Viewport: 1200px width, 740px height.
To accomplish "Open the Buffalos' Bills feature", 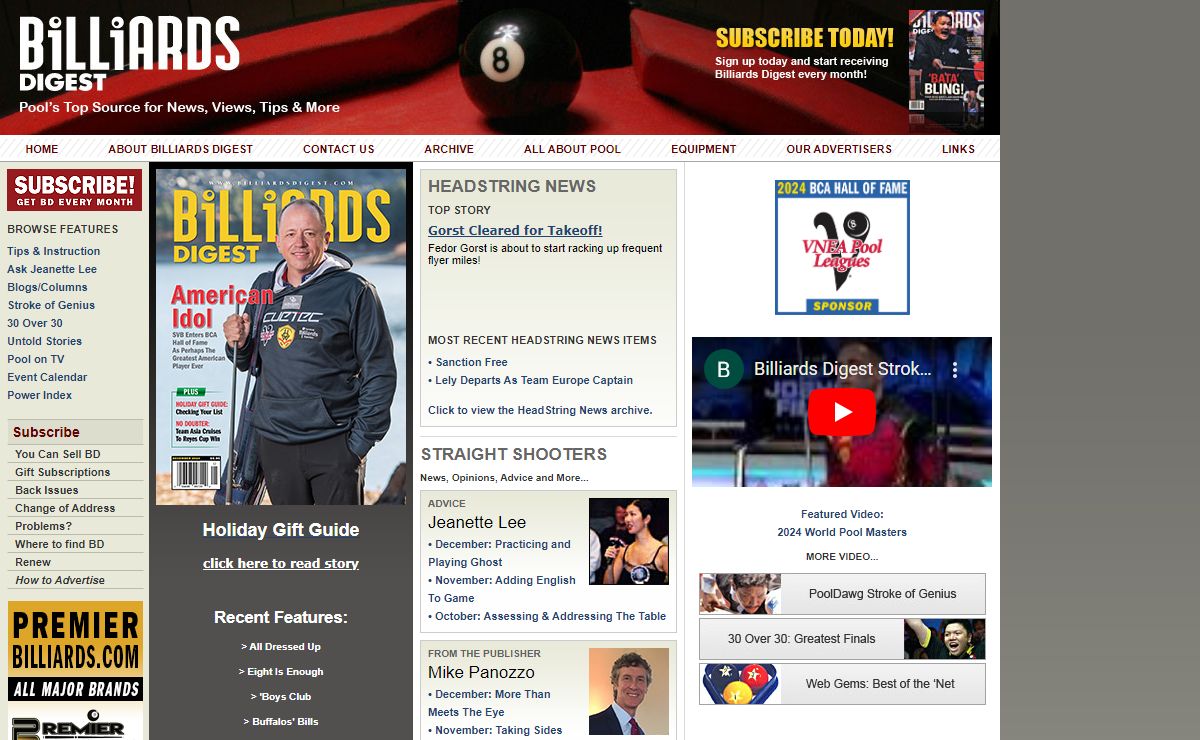I will point(281,722).
